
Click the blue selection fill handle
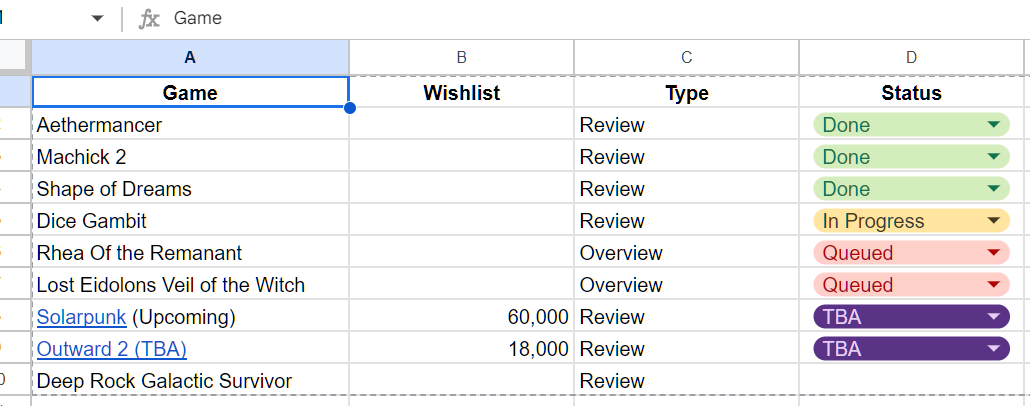click(349, 107)
